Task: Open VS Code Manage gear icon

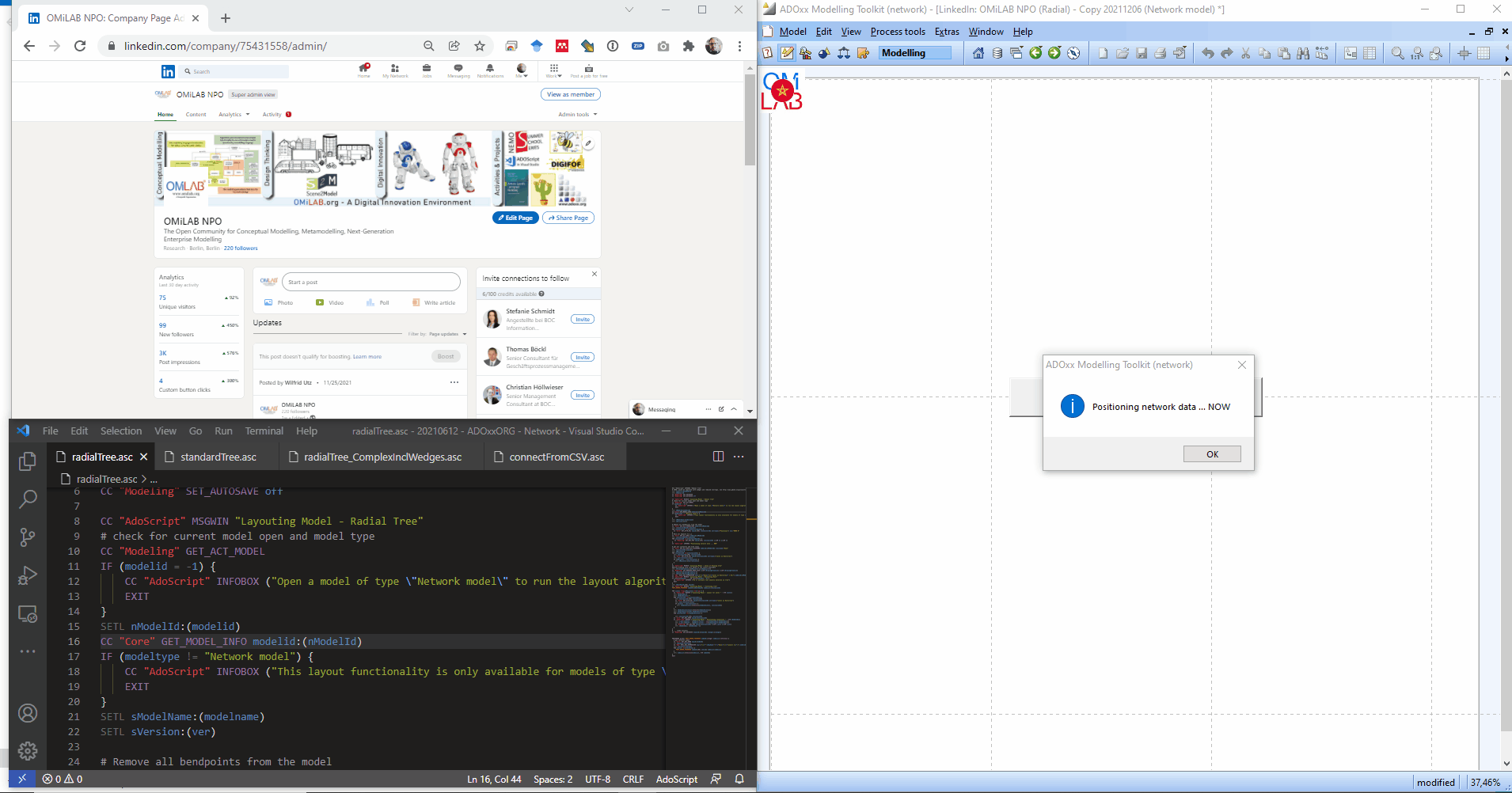Action: (28, 750)
